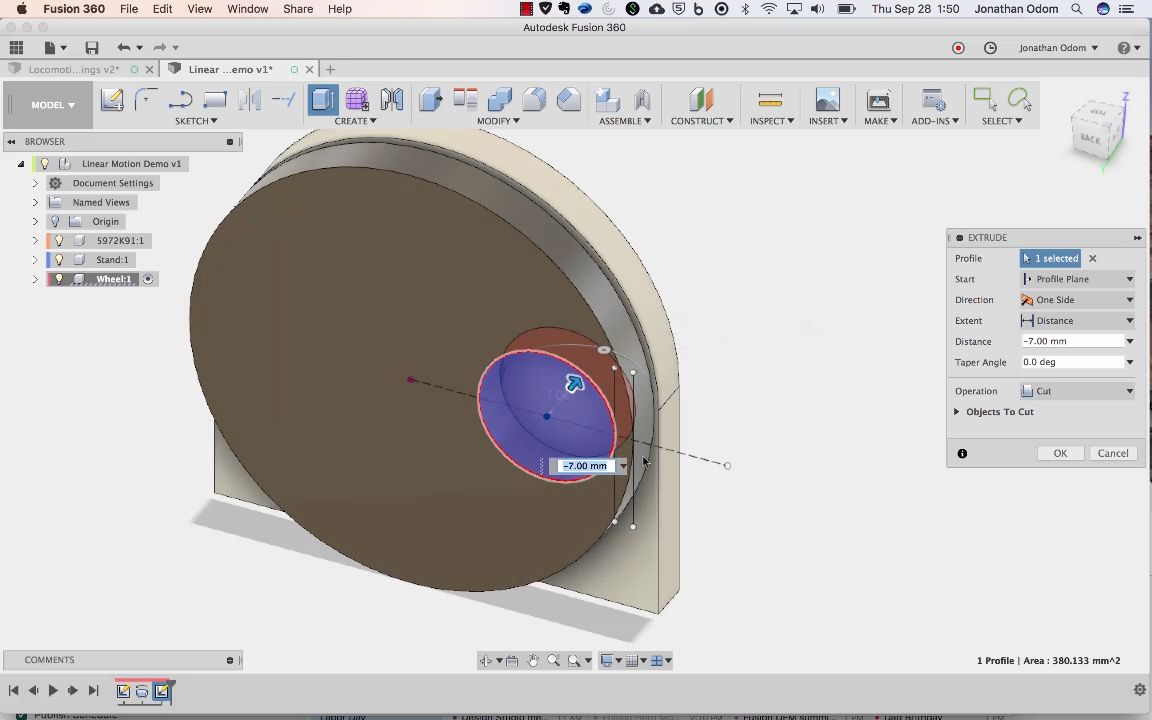The height and width of the screenshot is (720, 1152).
Task: Open the MODIFY menu dropdown
Action: coord(498,121)
